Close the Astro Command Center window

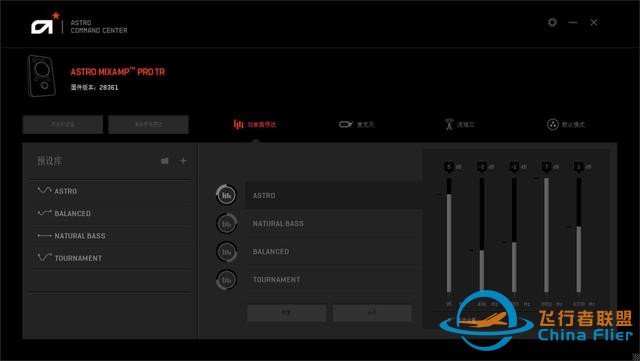coord(594,22)
